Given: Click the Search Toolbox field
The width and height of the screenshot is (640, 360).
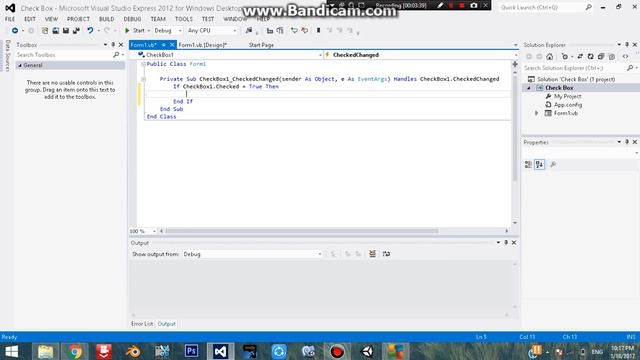Looking at the screenshot, I should pyautogui.click(x=65, y=55).
